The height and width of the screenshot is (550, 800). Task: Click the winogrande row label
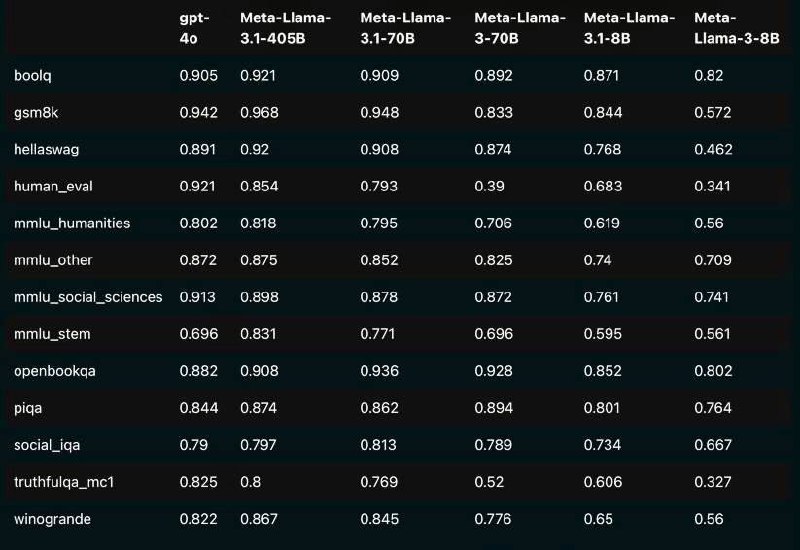coord(52,519)
